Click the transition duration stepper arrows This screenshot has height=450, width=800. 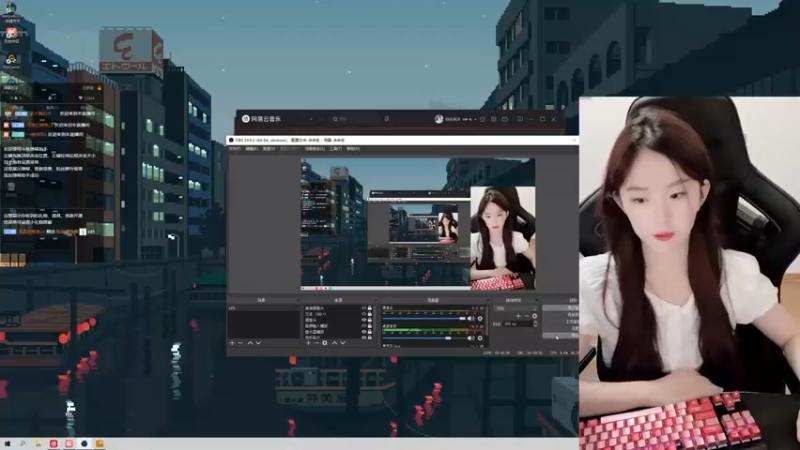point(536,324)
